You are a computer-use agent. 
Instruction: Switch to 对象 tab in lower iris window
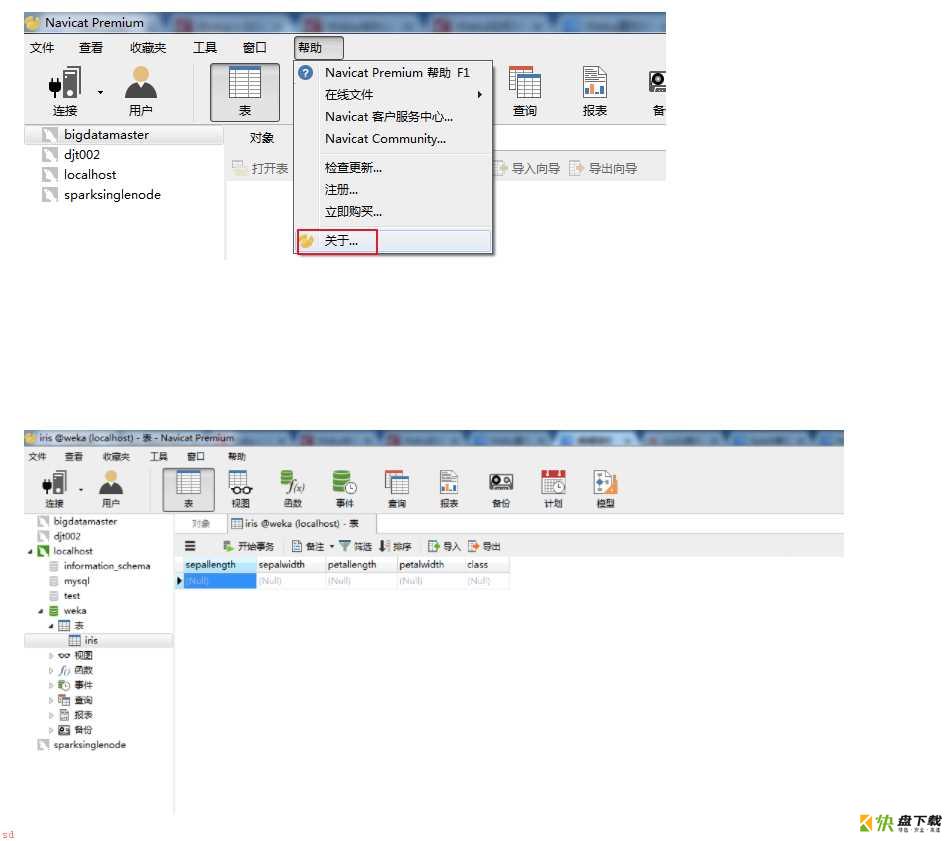(x=201, y=524)
